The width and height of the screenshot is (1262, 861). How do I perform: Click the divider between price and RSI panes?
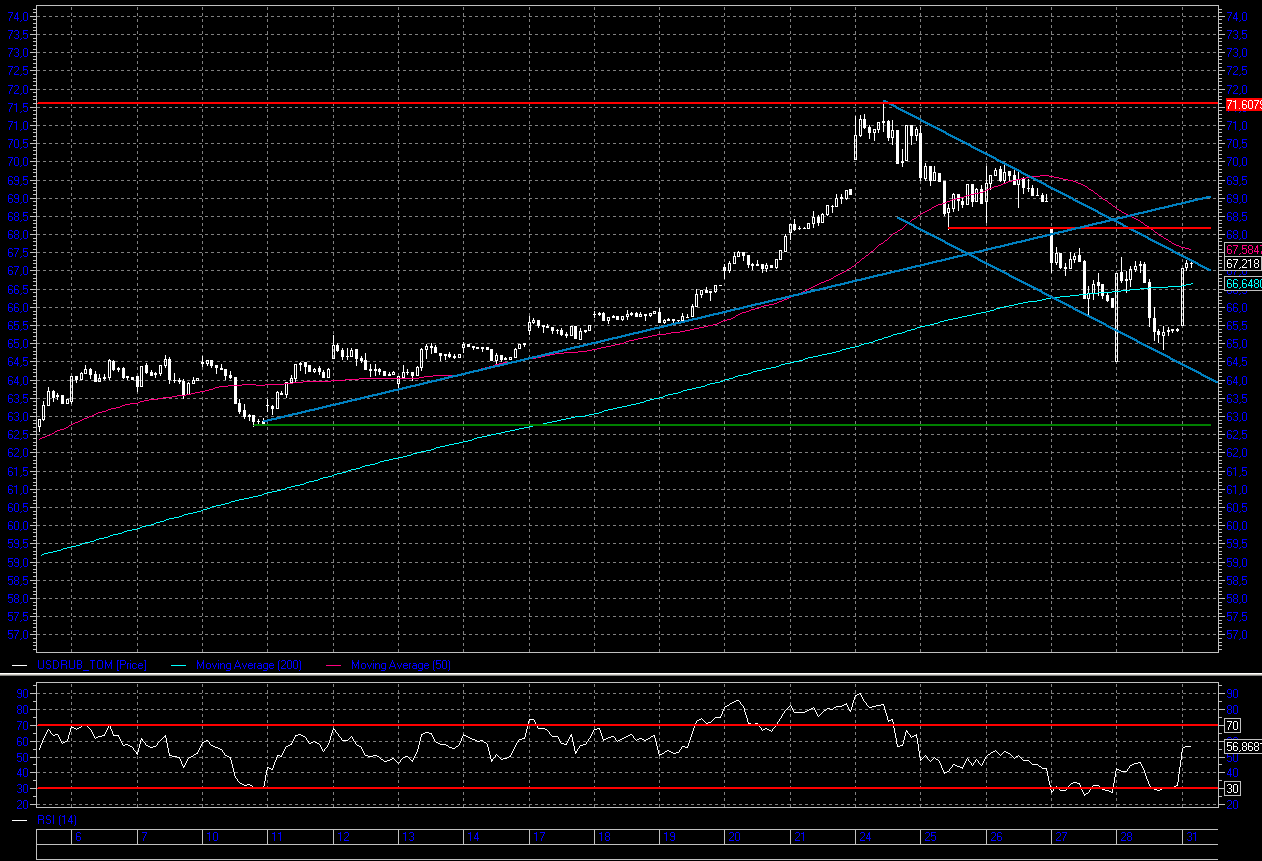coord(625,676)
